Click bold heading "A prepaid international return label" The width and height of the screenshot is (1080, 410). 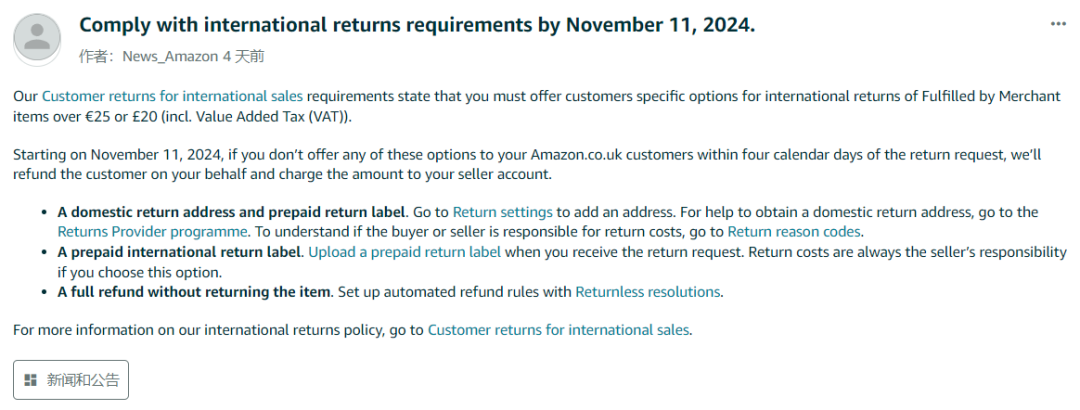tap(179, 252)
